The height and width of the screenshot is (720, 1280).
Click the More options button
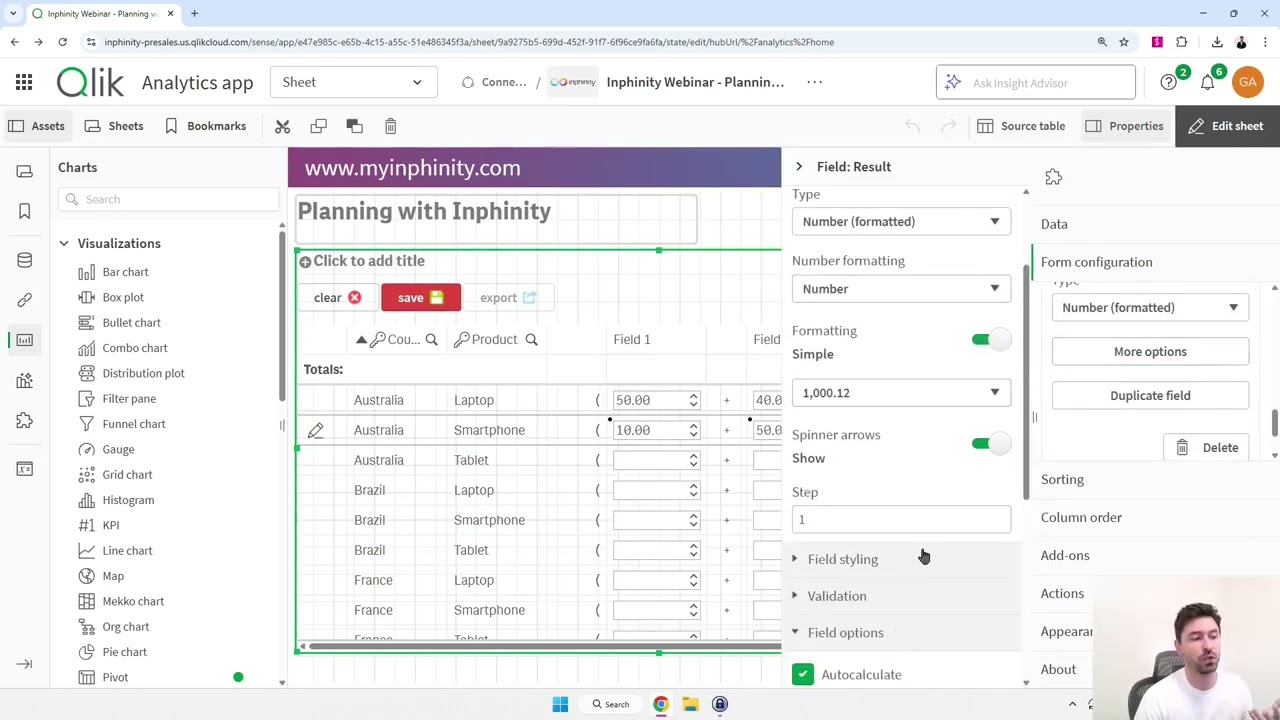[x=1150, y=352]
